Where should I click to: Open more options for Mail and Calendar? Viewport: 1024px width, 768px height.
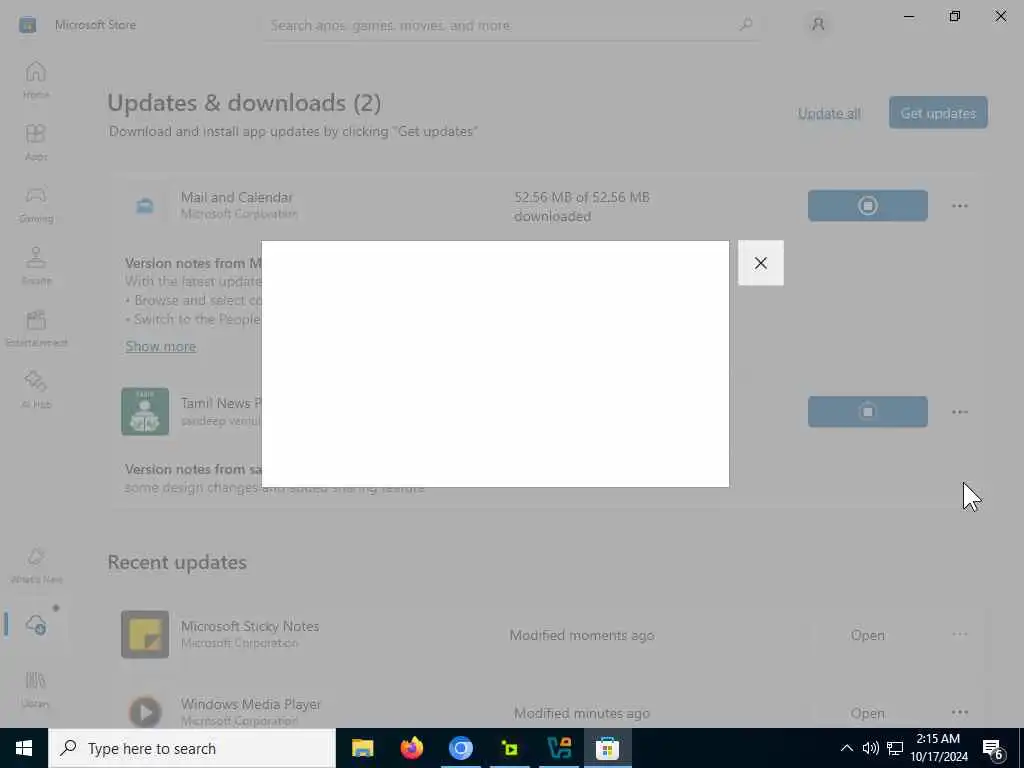[959, 206]
